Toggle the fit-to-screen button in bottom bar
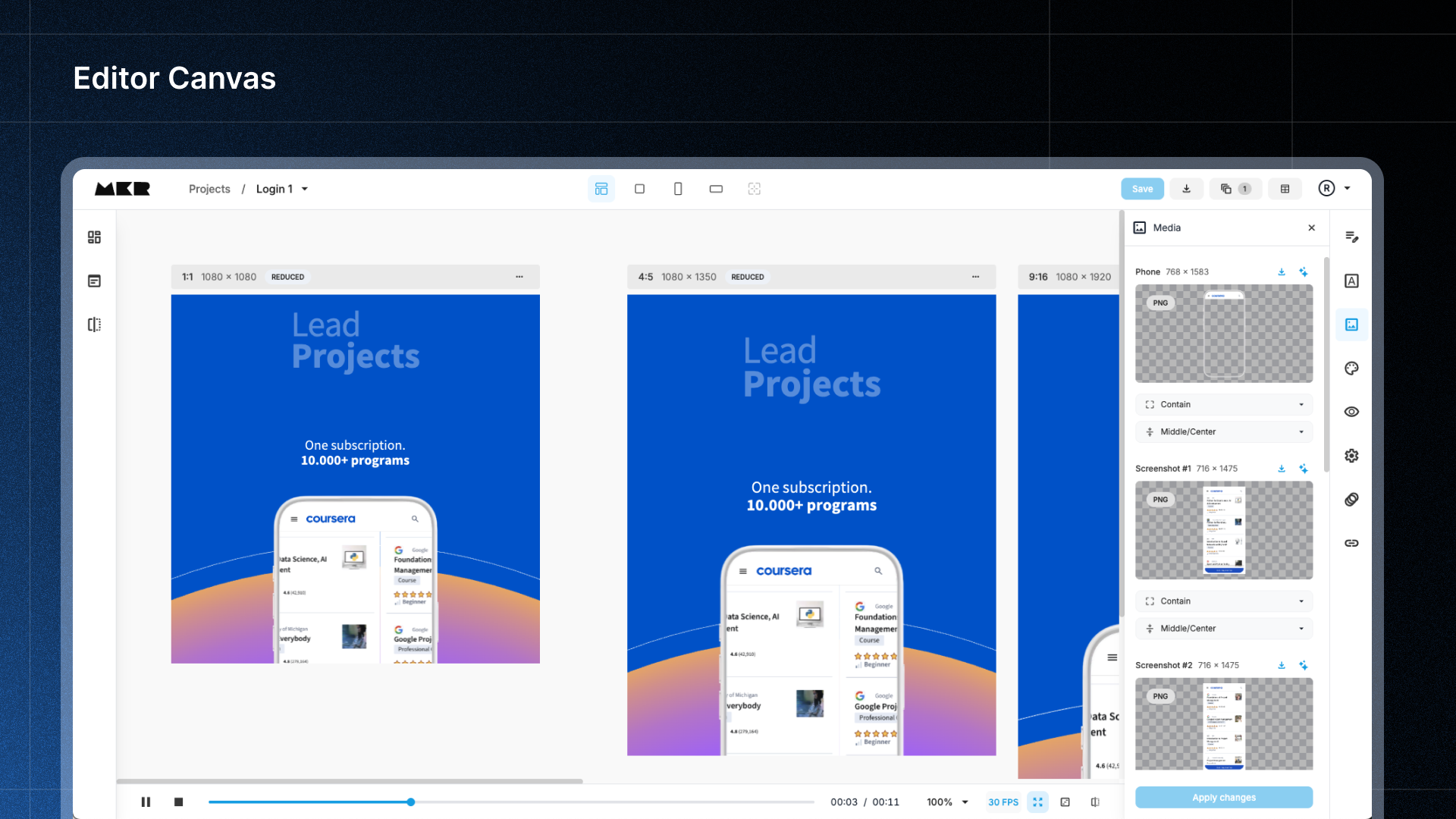The width and height of the screenshot is (1456, 819). tap(1037, 802)
